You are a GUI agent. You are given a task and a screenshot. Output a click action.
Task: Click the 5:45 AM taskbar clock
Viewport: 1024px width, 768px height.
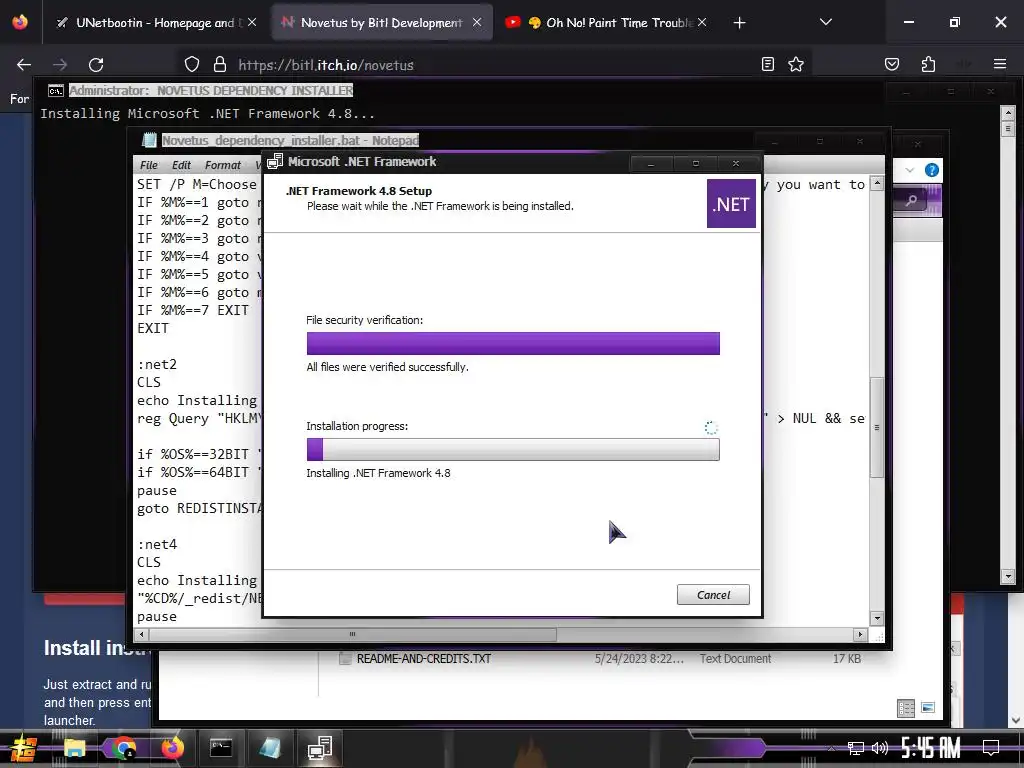click(x=931, y=748)
